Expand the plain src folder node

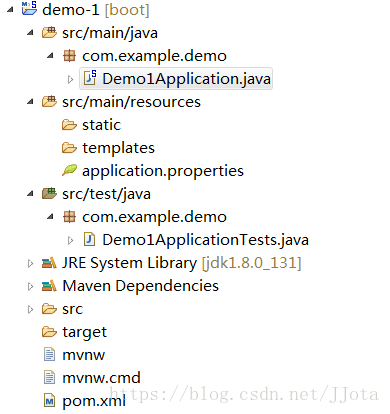30,309
